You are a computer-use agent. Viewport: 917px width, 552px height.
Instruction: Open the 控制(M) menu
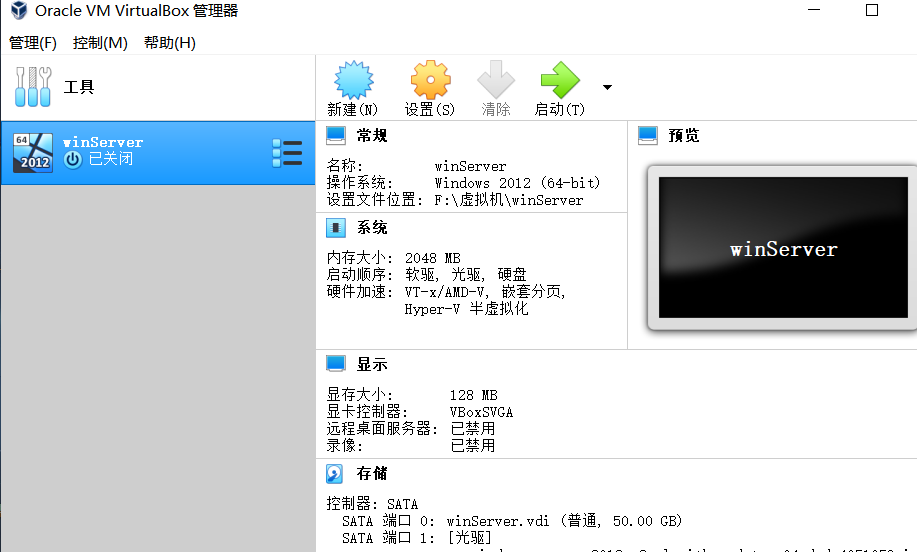100,43
